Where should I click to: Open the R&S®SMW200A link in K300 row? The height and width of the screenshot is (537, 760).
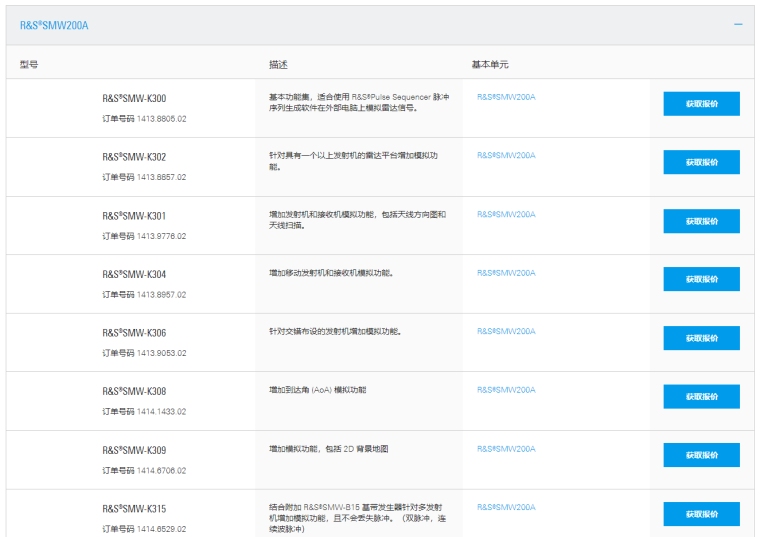coord(506,97)
